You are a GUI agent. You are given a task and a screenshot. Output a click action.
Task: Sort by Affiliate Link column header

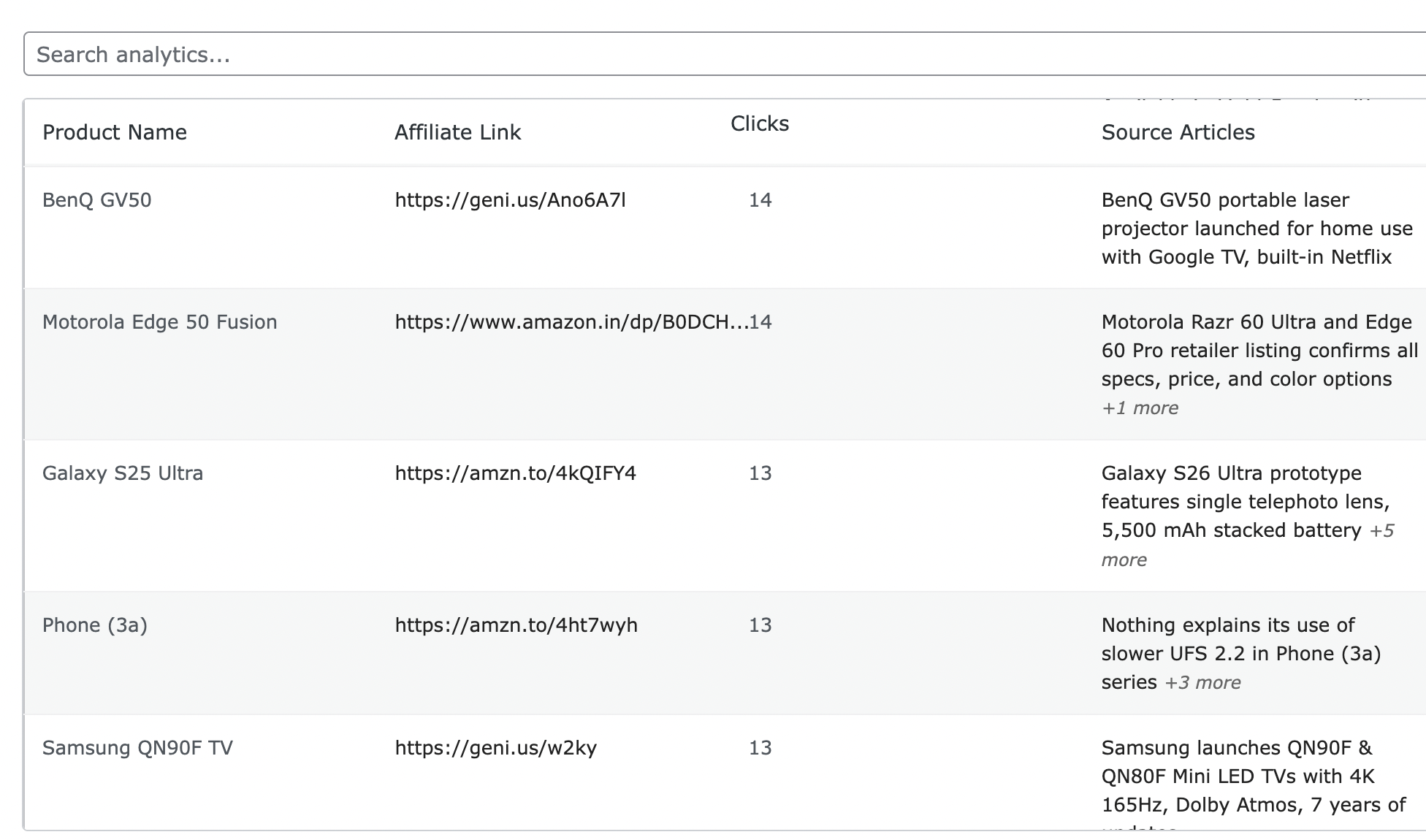457,132
